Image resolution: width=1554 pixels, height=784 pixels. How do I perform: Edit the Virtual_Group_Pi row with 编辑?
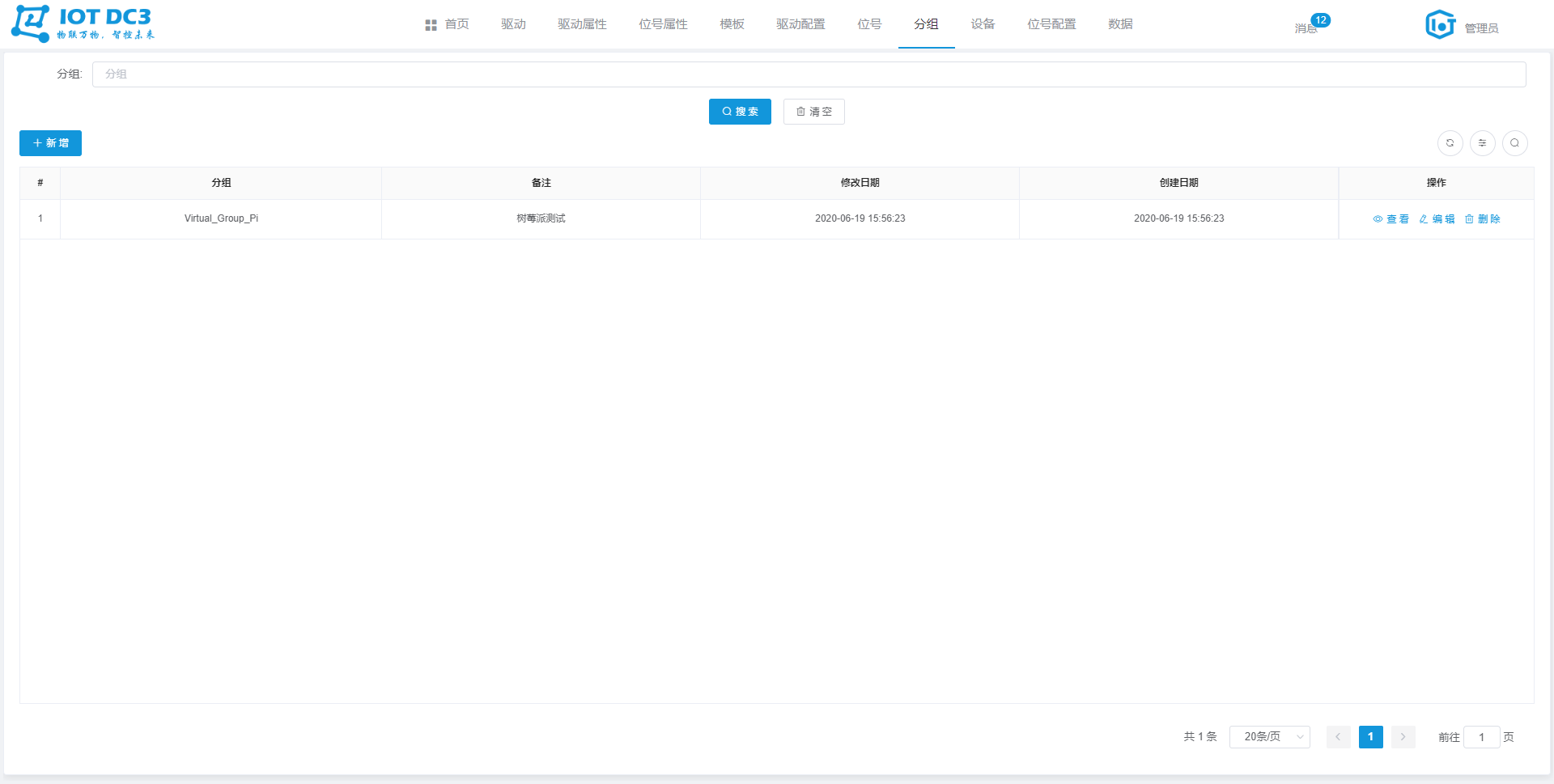(1437, 219)
